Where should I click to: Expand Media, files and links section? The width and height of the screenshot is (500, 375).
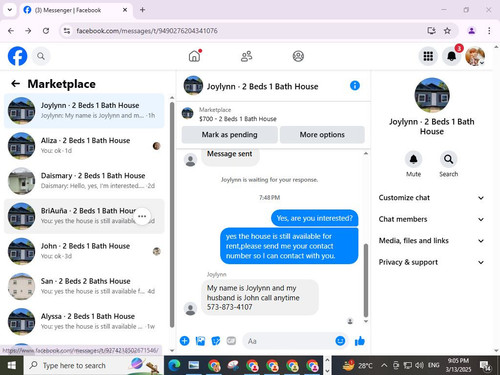(x=431, y=241)
